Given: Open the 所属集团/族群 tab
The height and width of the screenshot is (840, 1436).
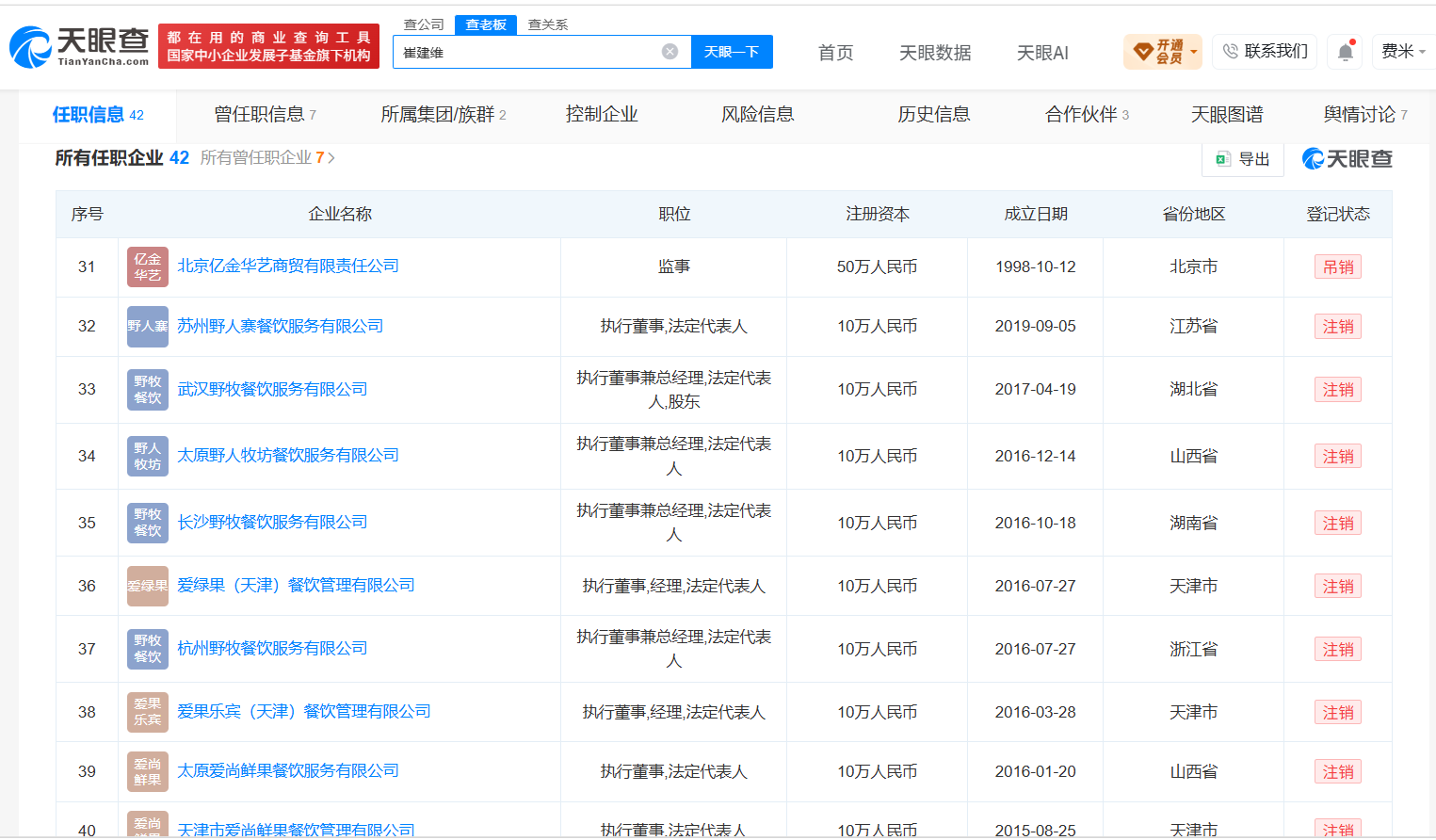Looking at the screenshot, I should coord(443,115).
